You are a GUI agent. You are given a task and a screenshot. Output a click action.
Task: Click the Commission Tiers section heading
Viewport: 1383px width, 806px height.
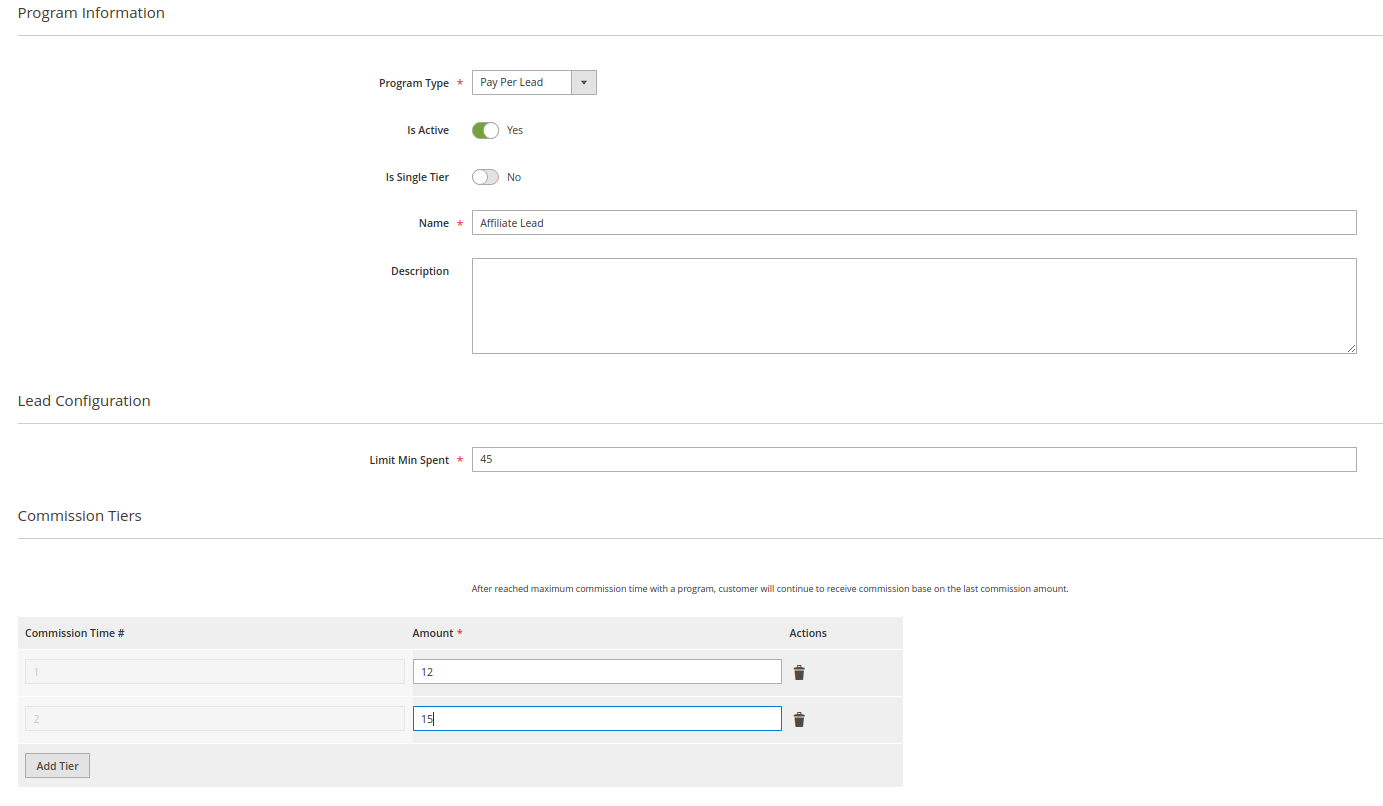coord(80,516)
